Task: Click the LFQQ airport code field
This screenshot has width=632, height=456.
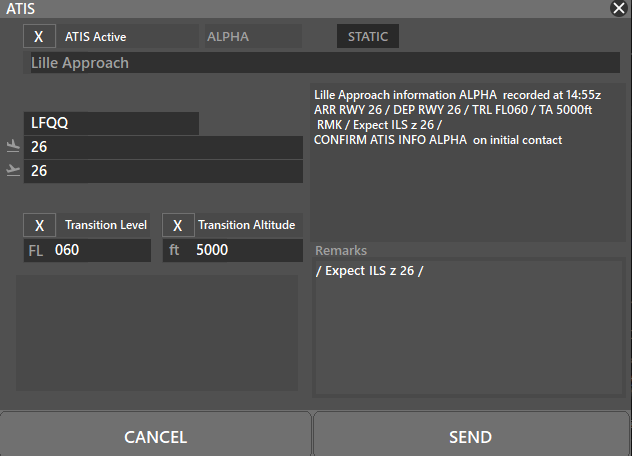Action: point(111,123)
